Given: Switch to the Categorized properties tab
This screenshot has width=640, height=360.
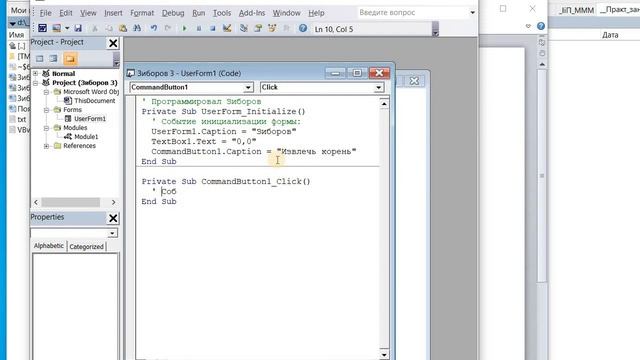Looking at the screenshot, I should click(x=87, y=247).
